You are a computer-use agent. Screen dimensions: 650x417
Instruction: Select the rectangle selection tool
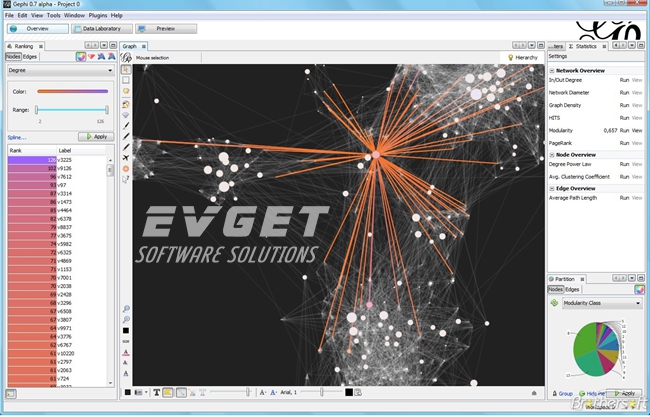(126, 80)
